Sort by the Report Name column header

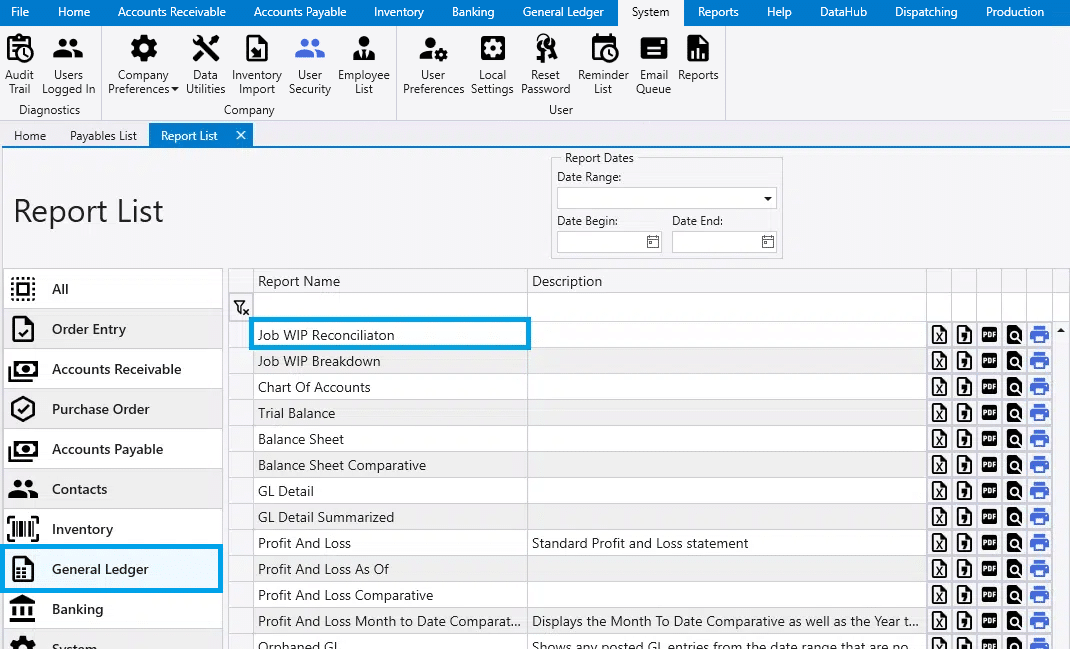[390, 281]
